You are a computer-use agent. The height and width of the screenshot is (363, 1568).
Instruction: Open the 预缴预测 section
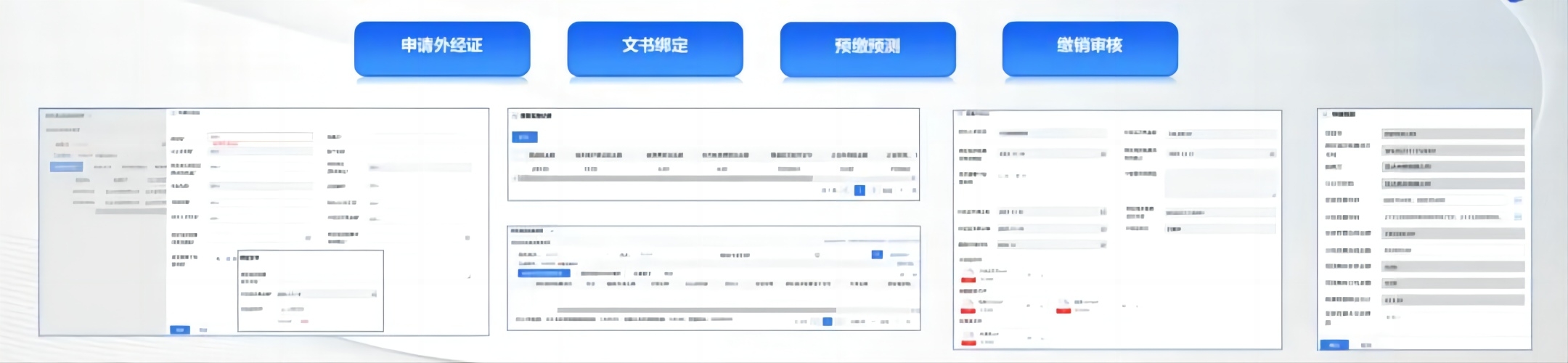867,47
